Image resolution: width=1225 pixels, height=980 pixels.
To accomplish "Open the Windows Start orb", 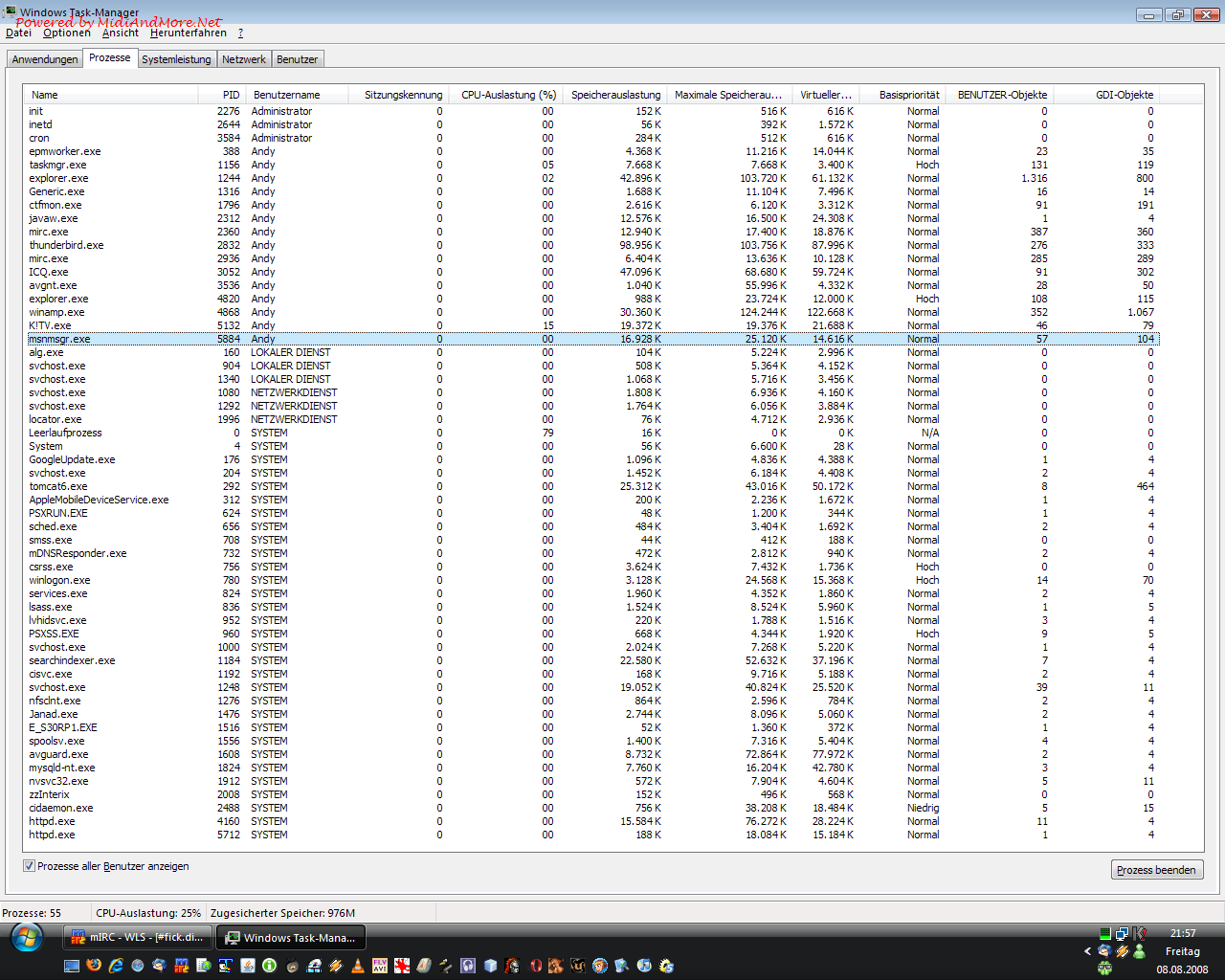I will click(x=27, y=938).
